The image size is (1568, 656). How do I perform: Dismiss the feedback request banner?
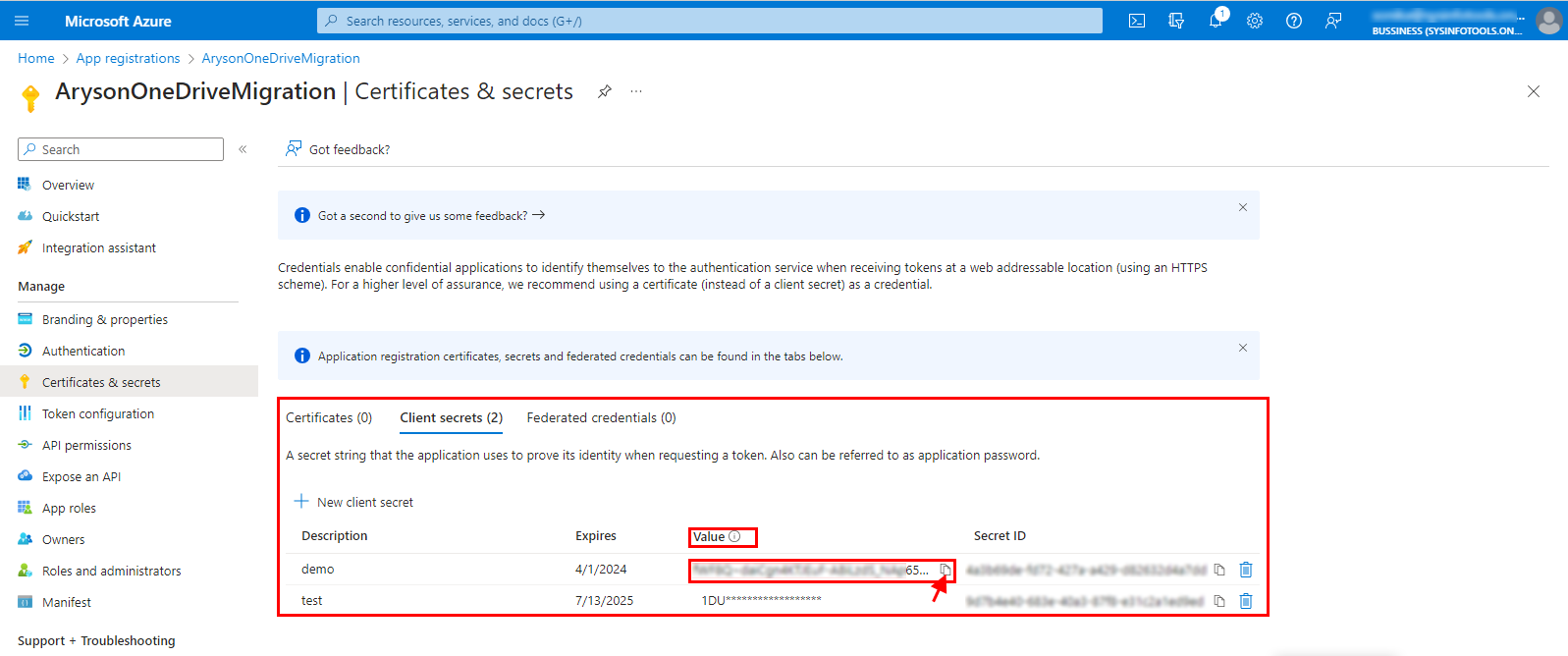pyautogui.click(x=1243, y=207)
